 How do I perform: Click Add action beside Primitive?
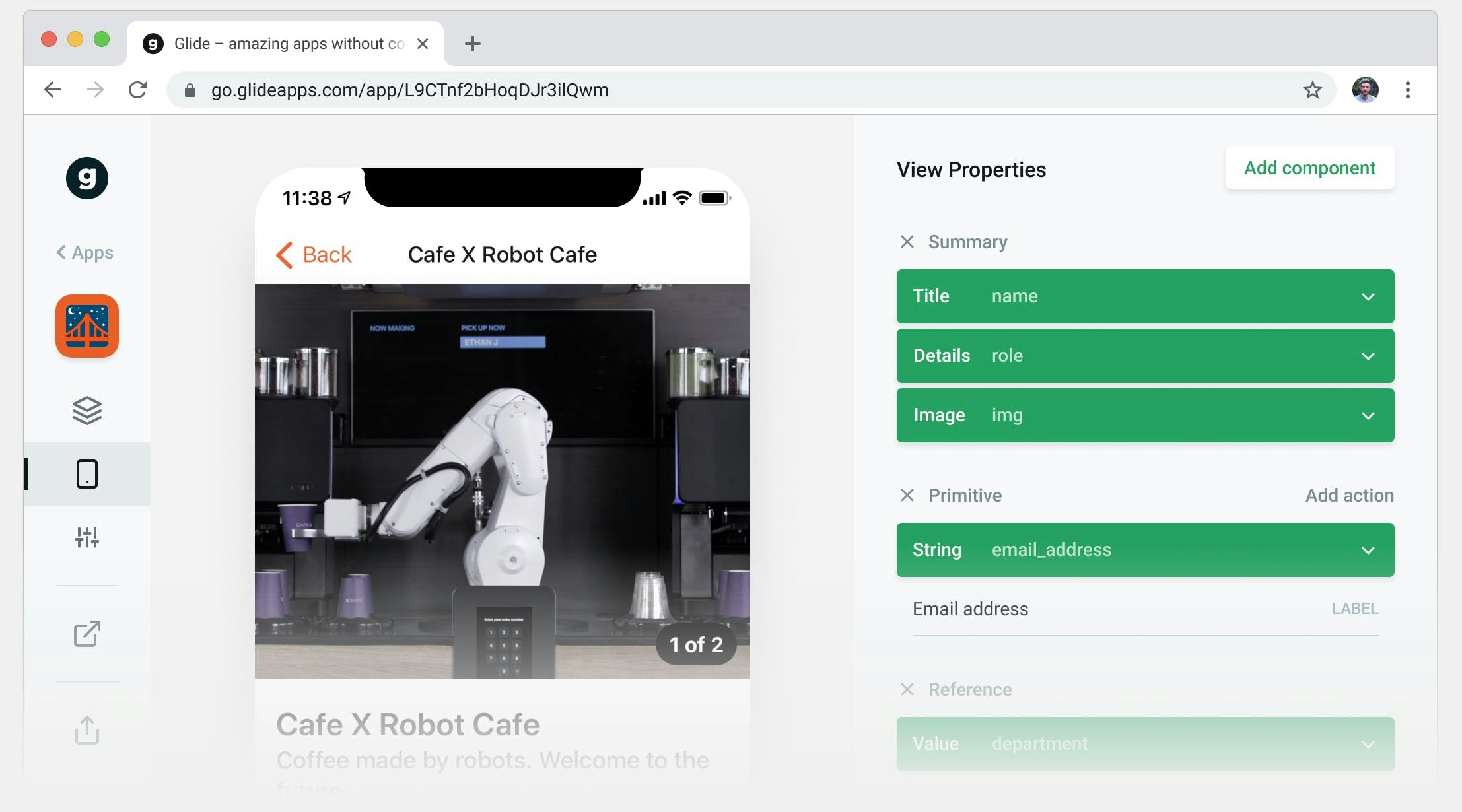(x=1349, y=495)
